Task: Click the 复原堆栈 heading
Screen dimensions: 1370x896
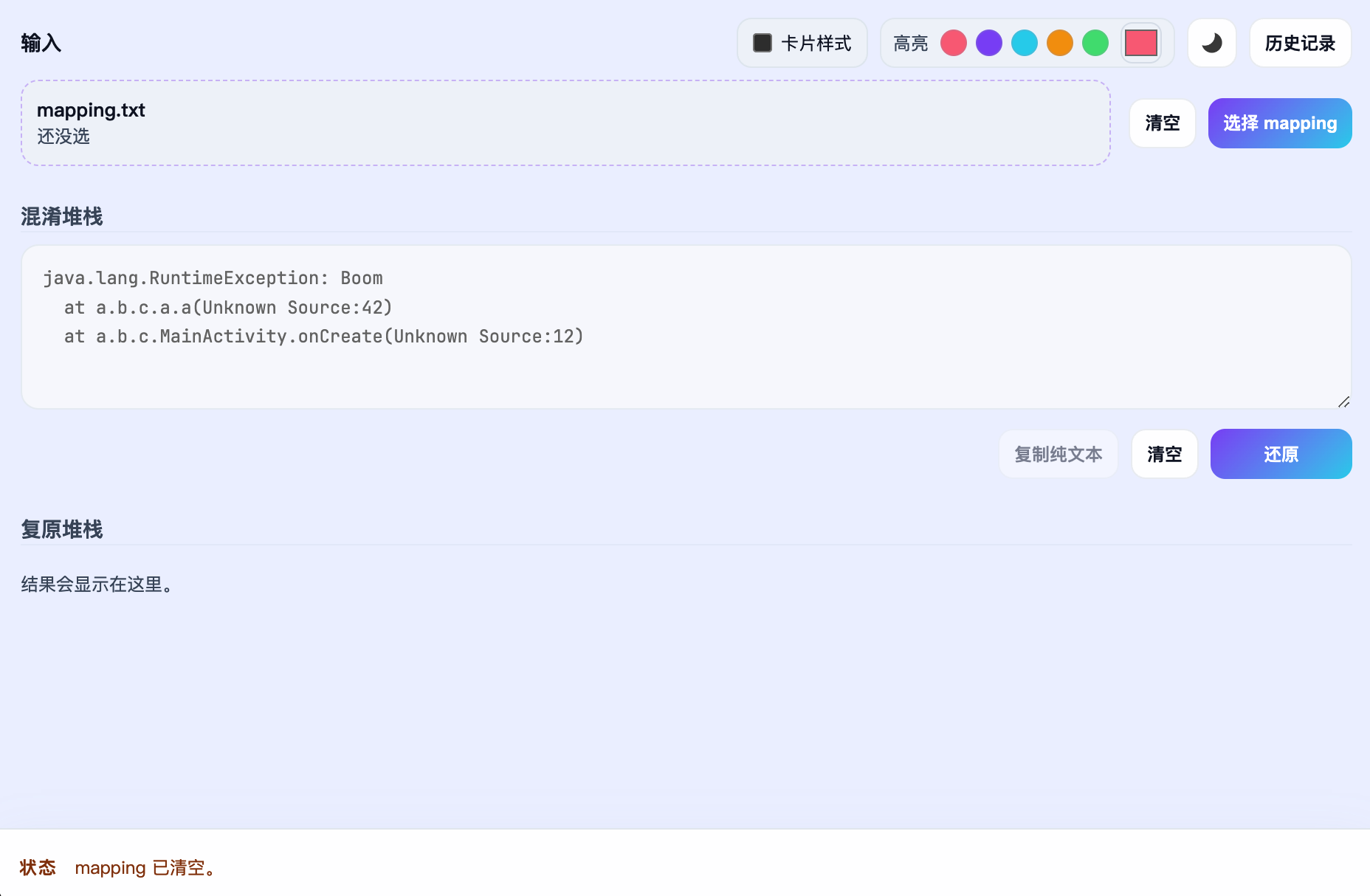Action: click(62, 529)
